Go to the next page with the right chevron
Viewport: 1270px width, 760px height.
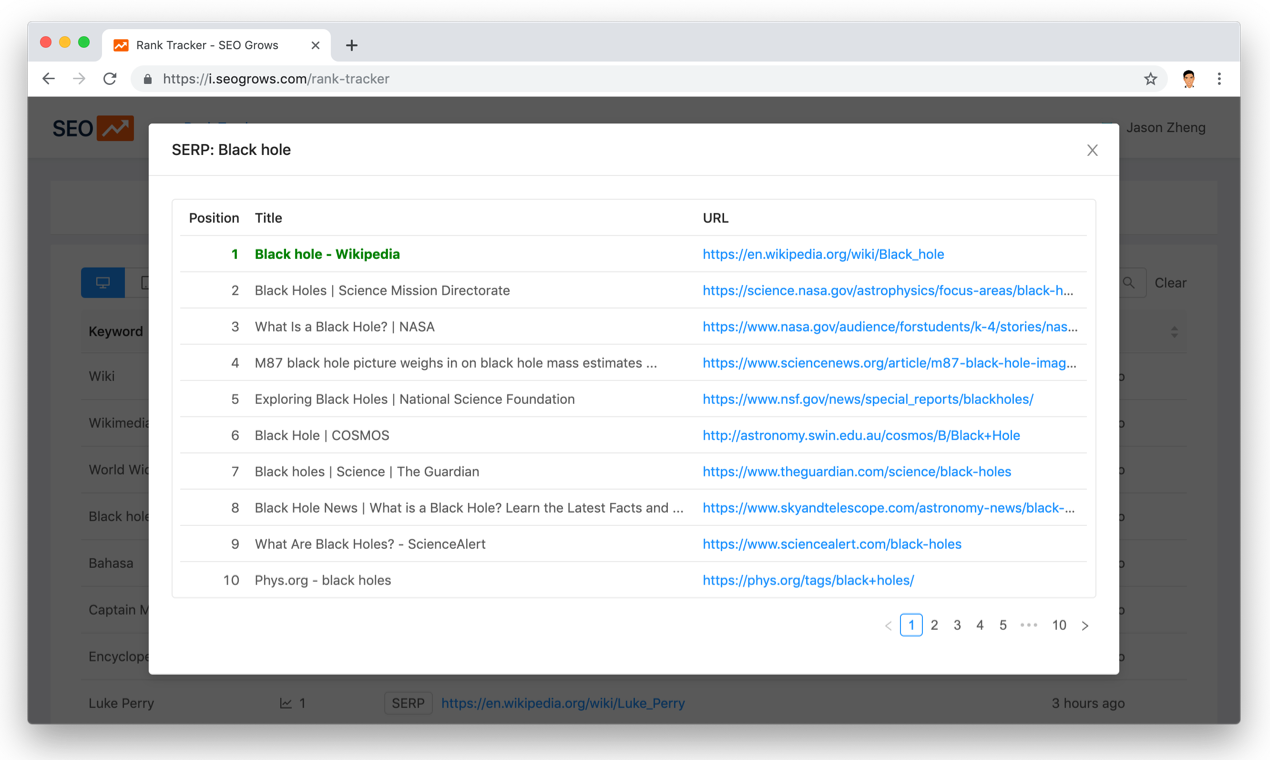click(1085, 624)
